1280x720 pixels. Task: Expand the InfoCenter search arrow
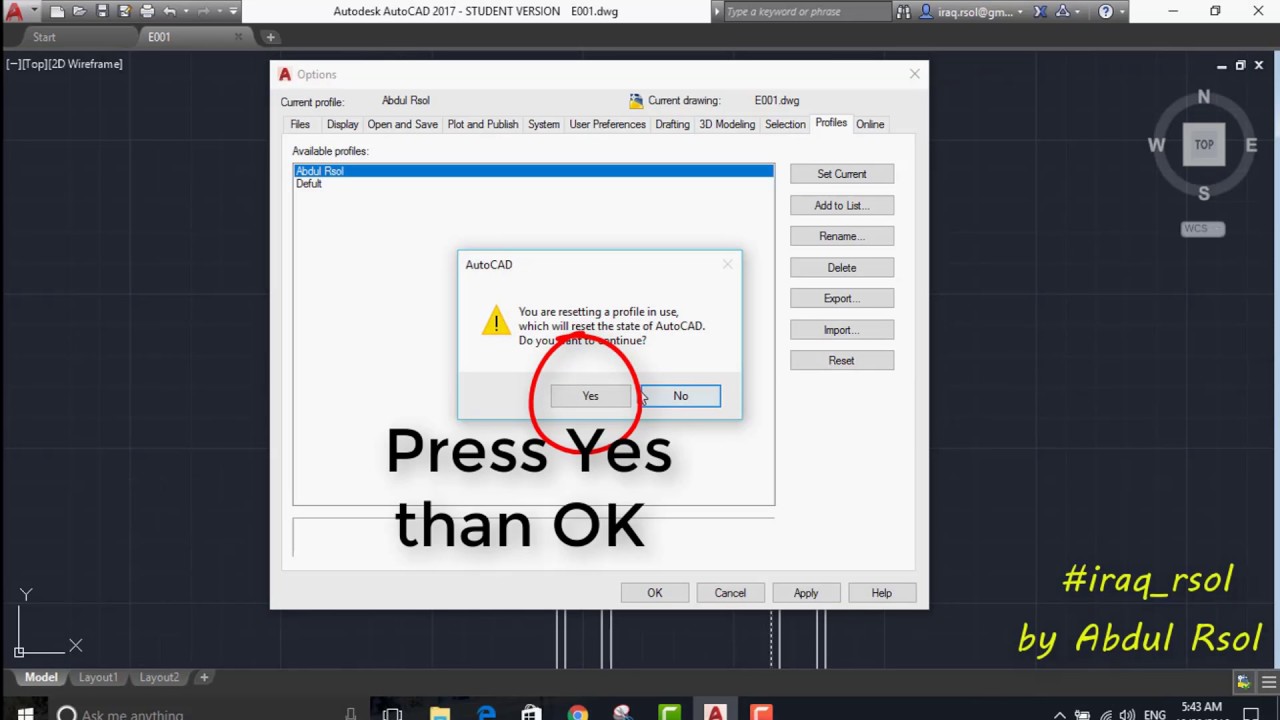pos(716,12)
